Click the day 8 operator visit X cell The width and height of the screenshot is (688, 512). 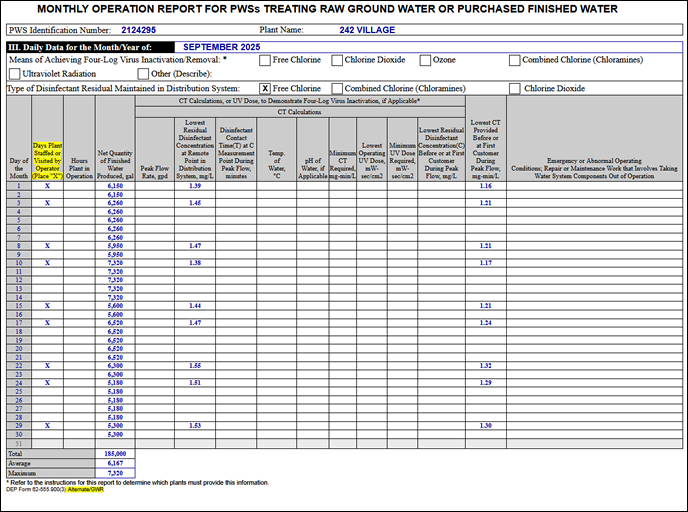coord(47,245)
